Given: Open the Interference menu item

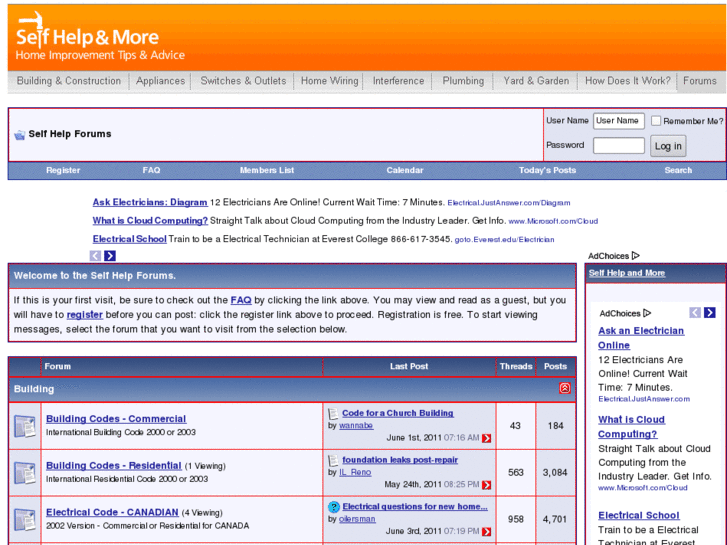Looking at the screenshot, I should tap(398, 81).
